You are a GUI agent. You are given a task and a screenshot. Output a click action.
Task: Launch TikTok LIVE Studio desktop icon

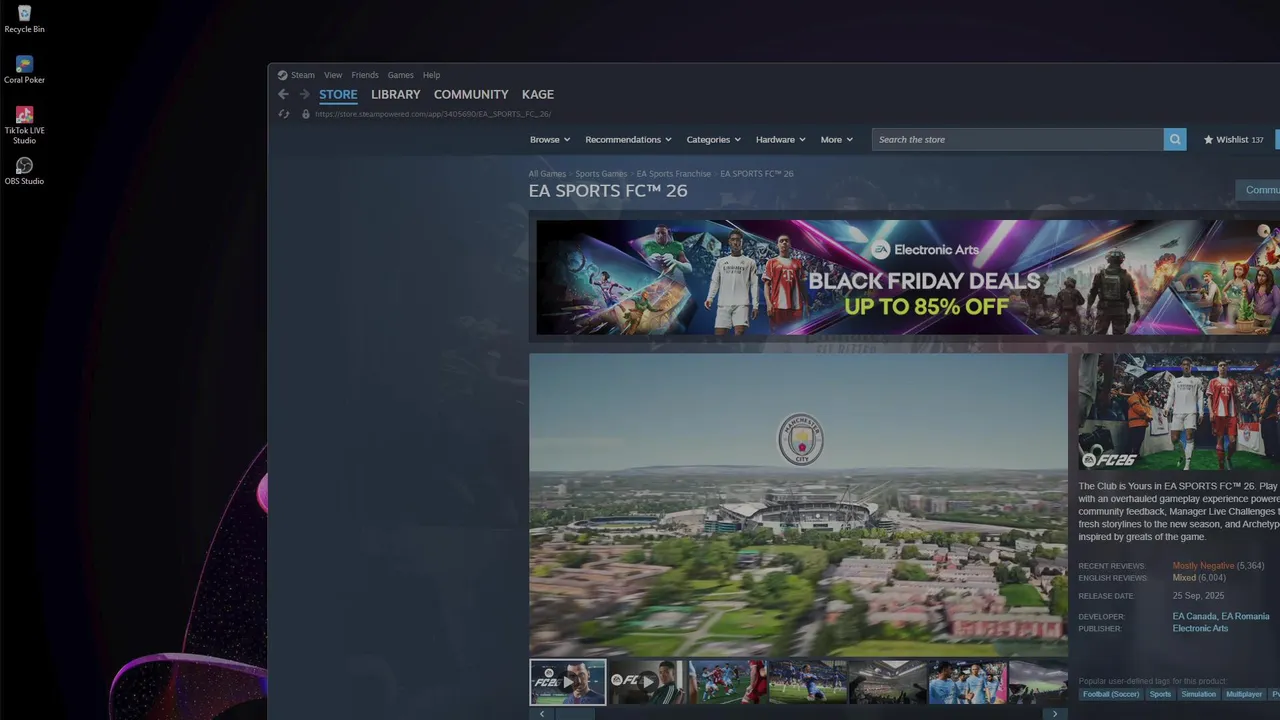pyautogui.click(x=24, y=125)
